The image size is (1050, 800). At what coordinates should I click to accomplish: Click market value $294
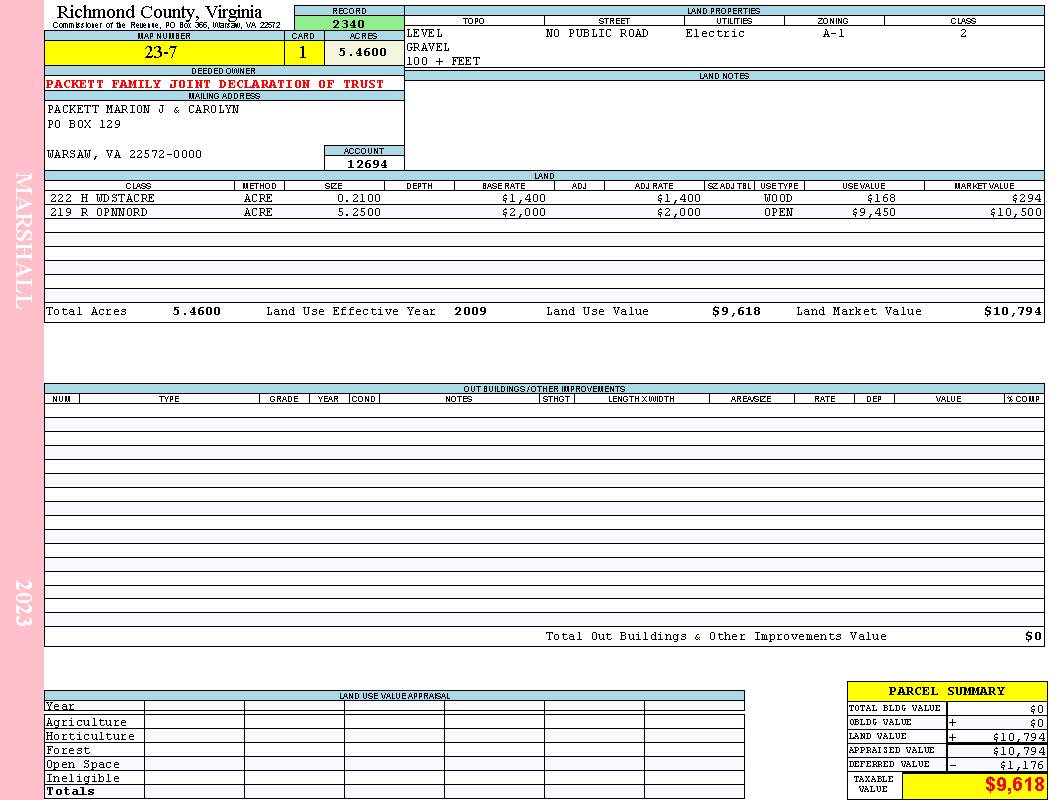1027,199
